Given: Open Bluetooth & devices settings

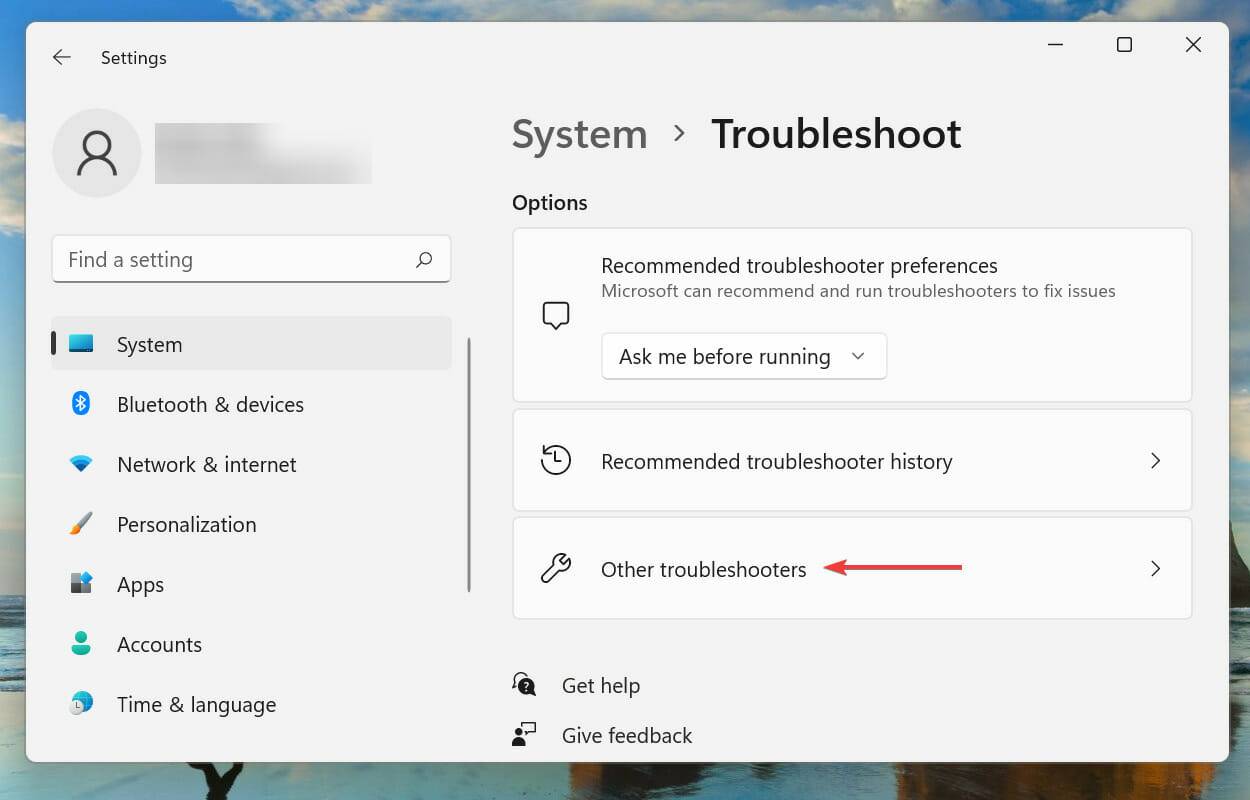Looking at the screenshot, I should [252, 404].
